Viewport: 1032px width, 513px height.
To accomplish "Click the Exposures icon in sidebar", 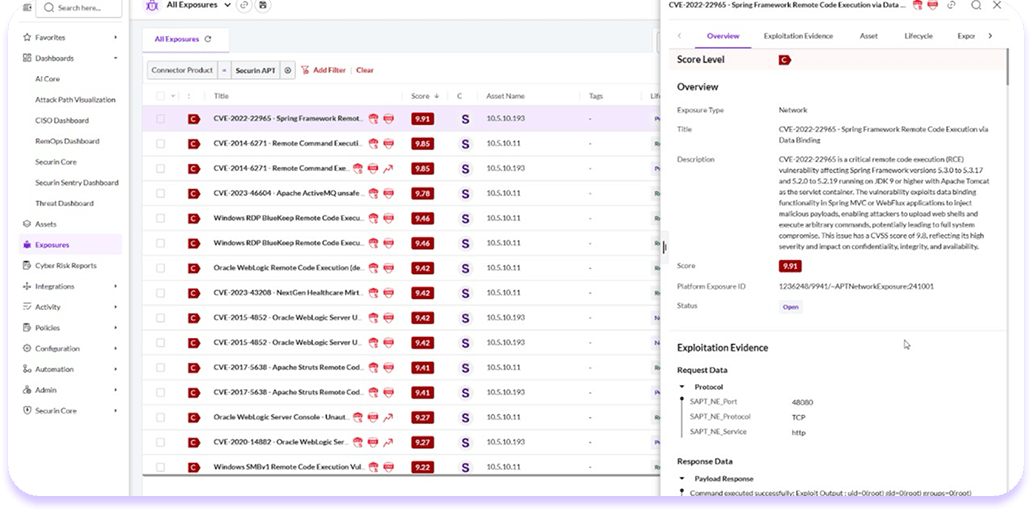I will 26,244.
